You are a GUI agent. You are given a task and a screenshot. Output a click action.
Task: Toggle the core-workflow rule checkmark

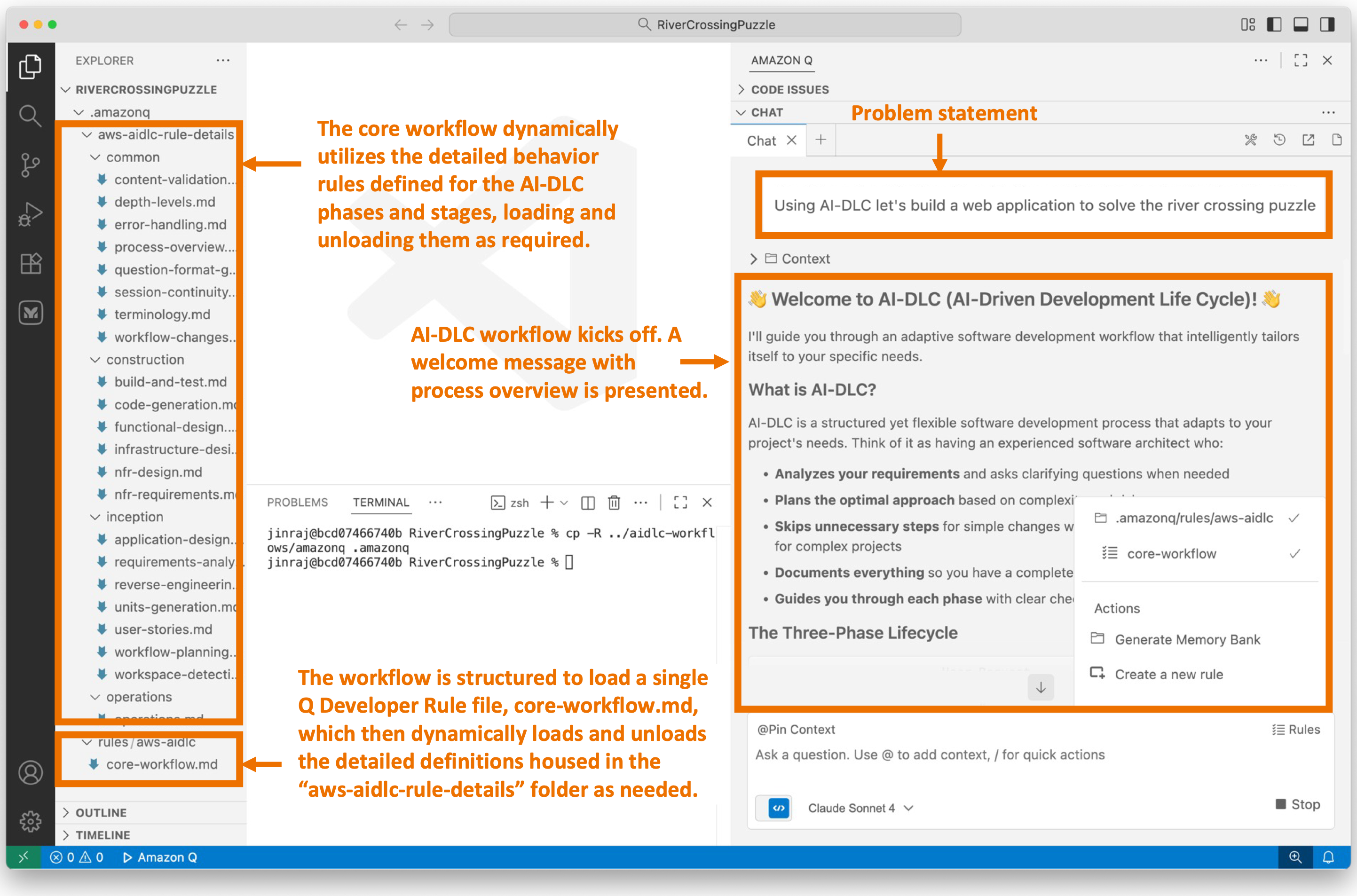(x=1294, y=553)
